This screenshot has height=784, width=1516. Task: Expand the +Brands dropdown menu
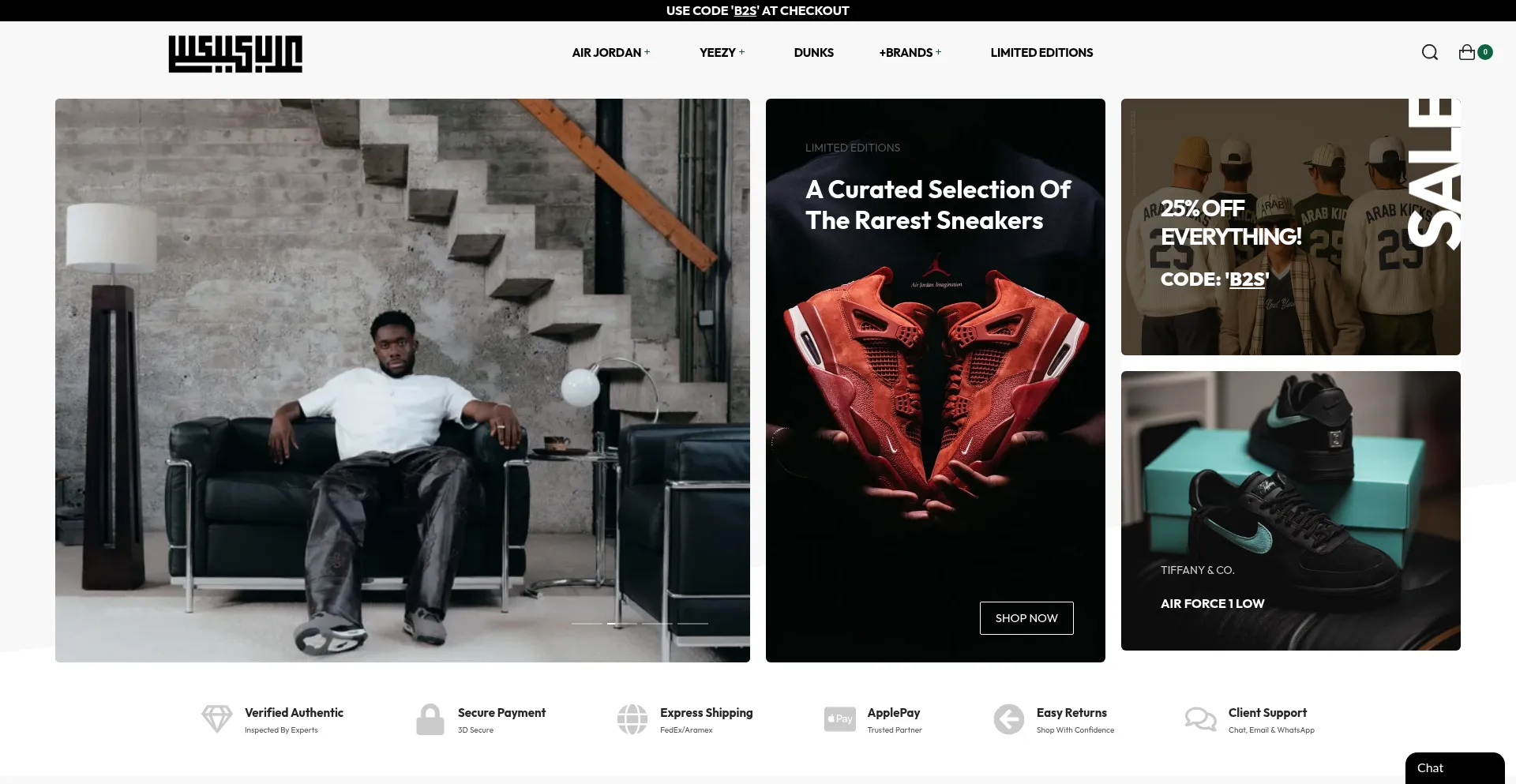click(x=910, y=53)
